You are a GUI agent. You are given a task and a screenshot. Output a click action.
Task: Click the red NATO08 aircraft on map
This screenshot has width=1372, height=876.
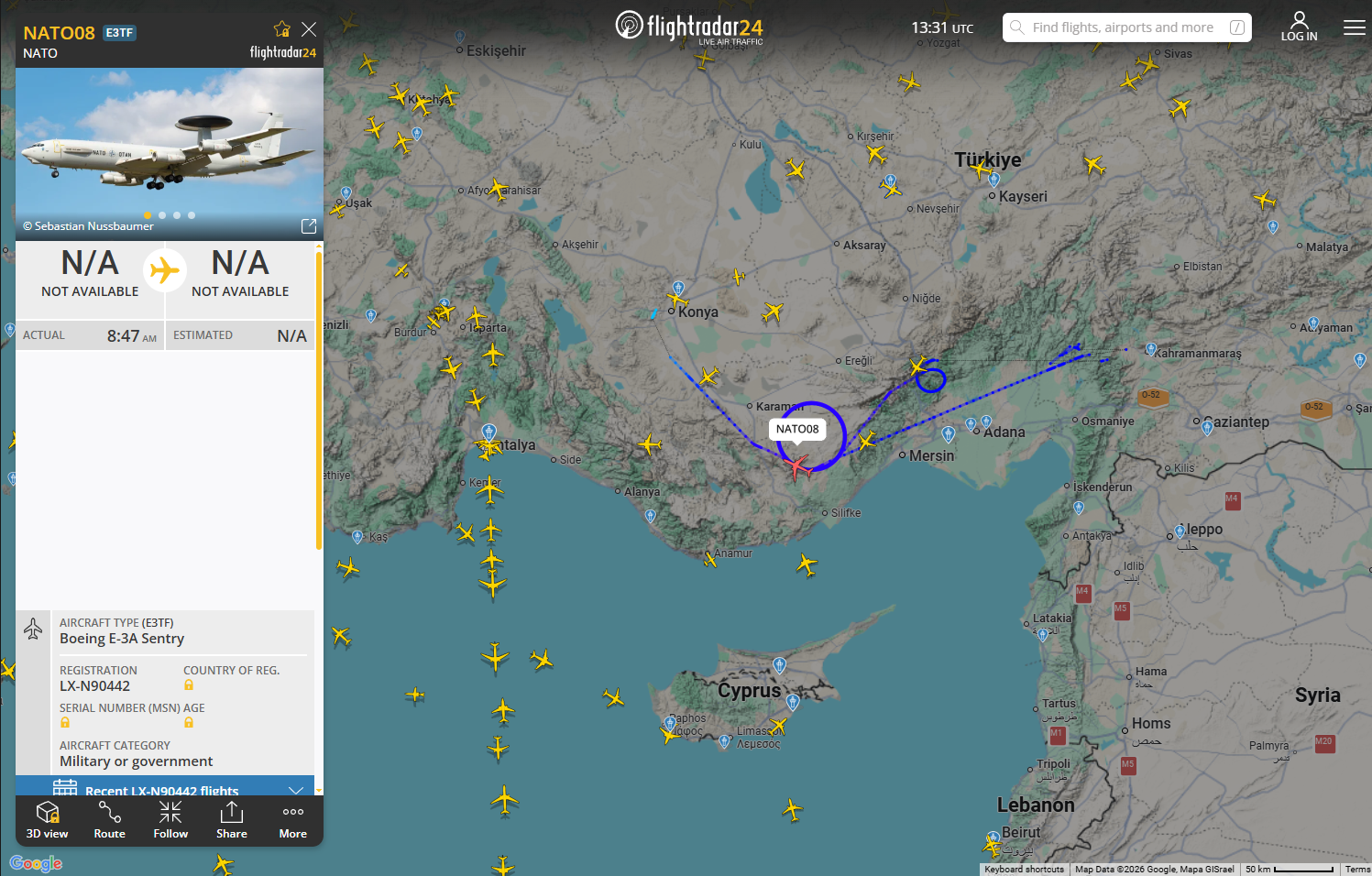click(798, 466)
